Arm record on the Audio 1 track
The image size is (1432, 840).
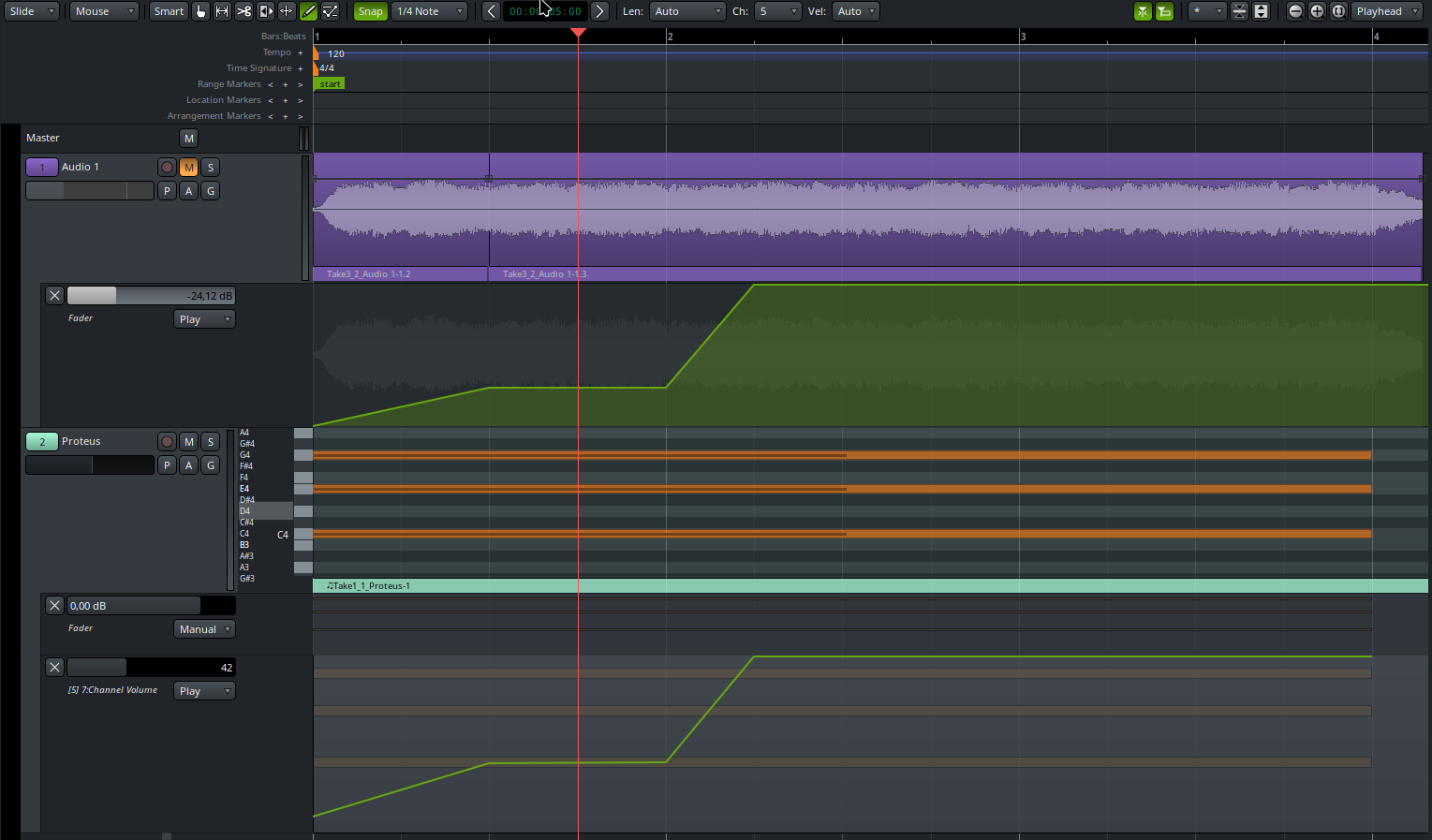click(167, 167)
